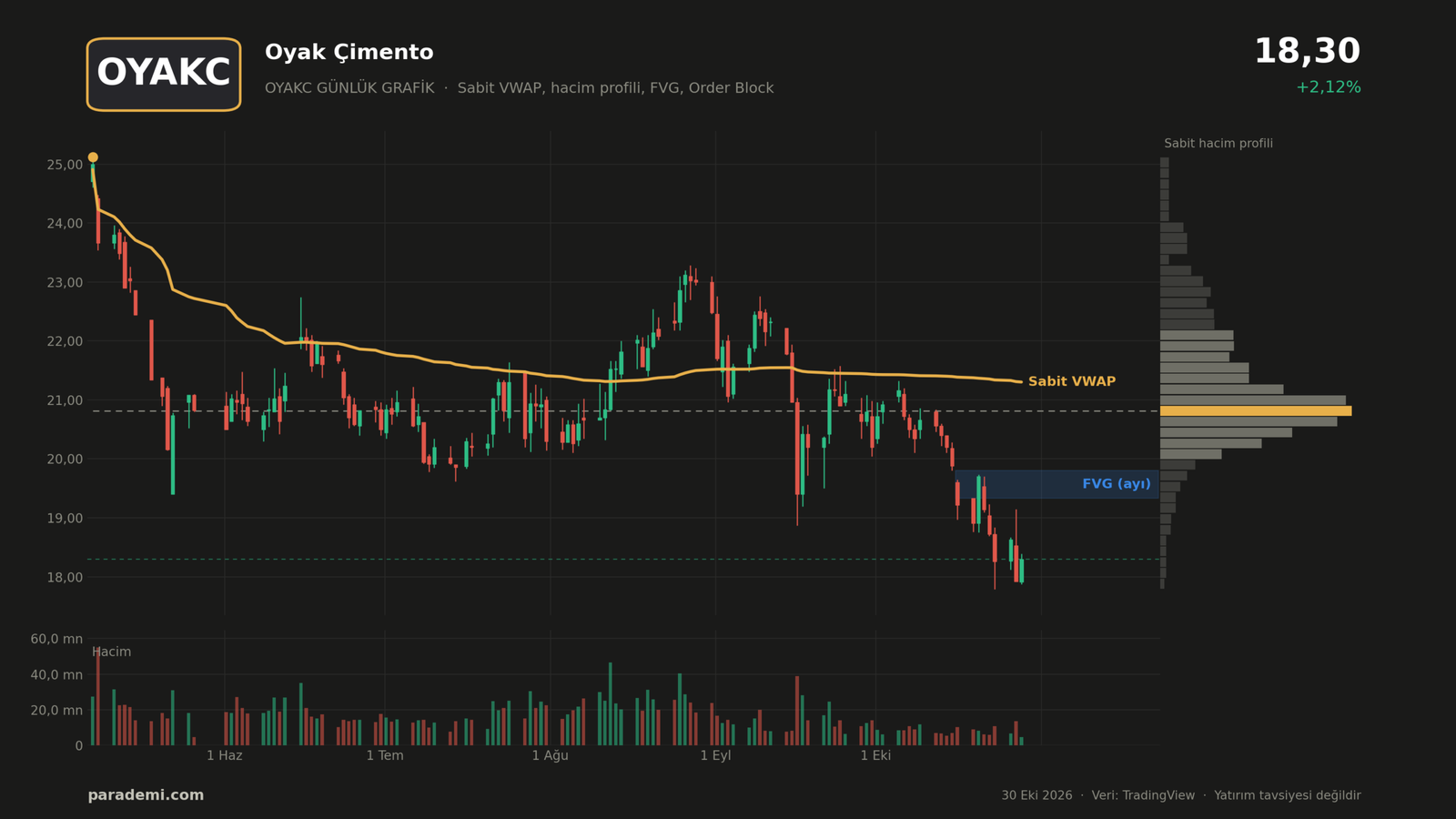Viewport: 1456px width, 819px height.
Task: Click the FVG (ayı) zone label
Action: pyautogui.click(x=1116, y=484)
